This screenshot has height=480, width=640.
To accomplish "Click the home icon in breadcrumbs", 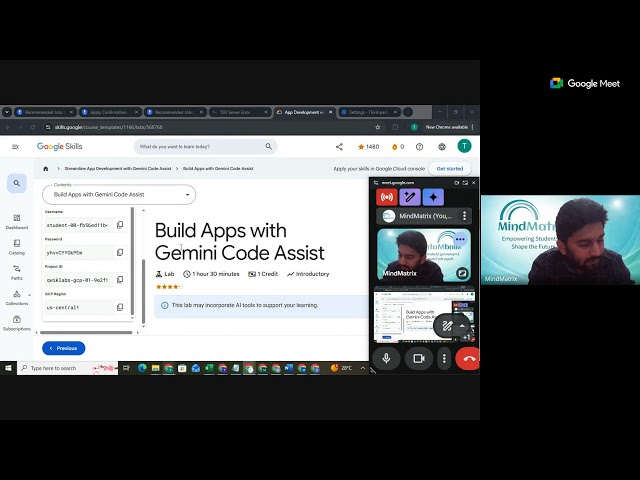I will click(x=46, y=168).
